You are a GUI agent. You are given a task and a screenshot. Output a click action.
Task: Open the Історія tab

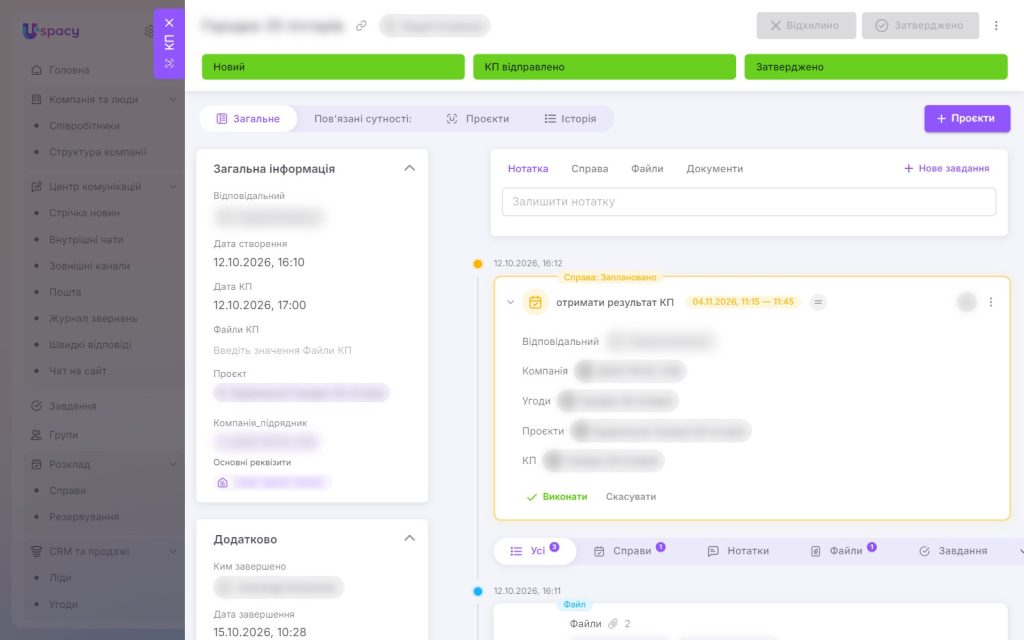(570, 119)
